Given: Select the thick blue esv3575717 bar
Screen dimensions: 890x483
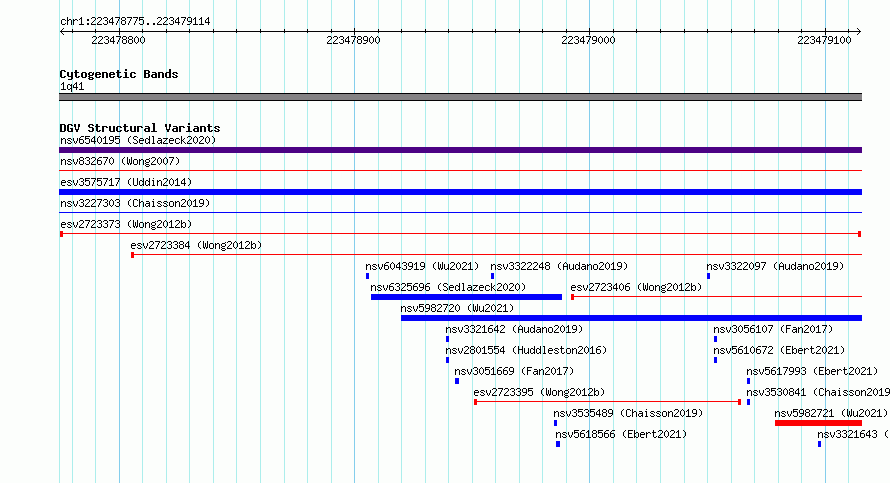Looking at the screenshot, I should (460, 192).
